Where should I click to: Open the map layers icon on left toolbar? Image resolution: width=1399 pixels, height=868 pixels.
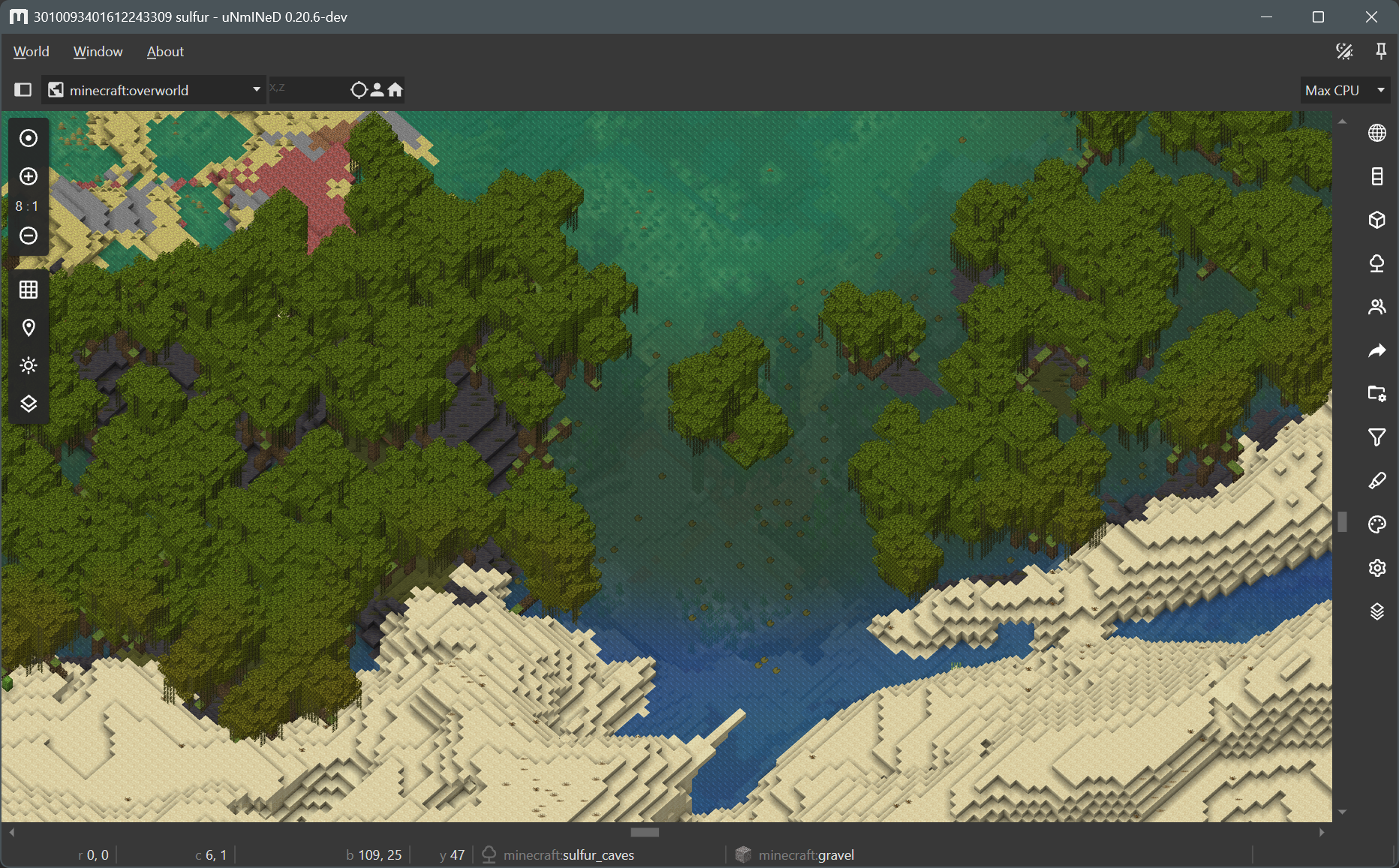pyautogui.click(x=29, y=404)
